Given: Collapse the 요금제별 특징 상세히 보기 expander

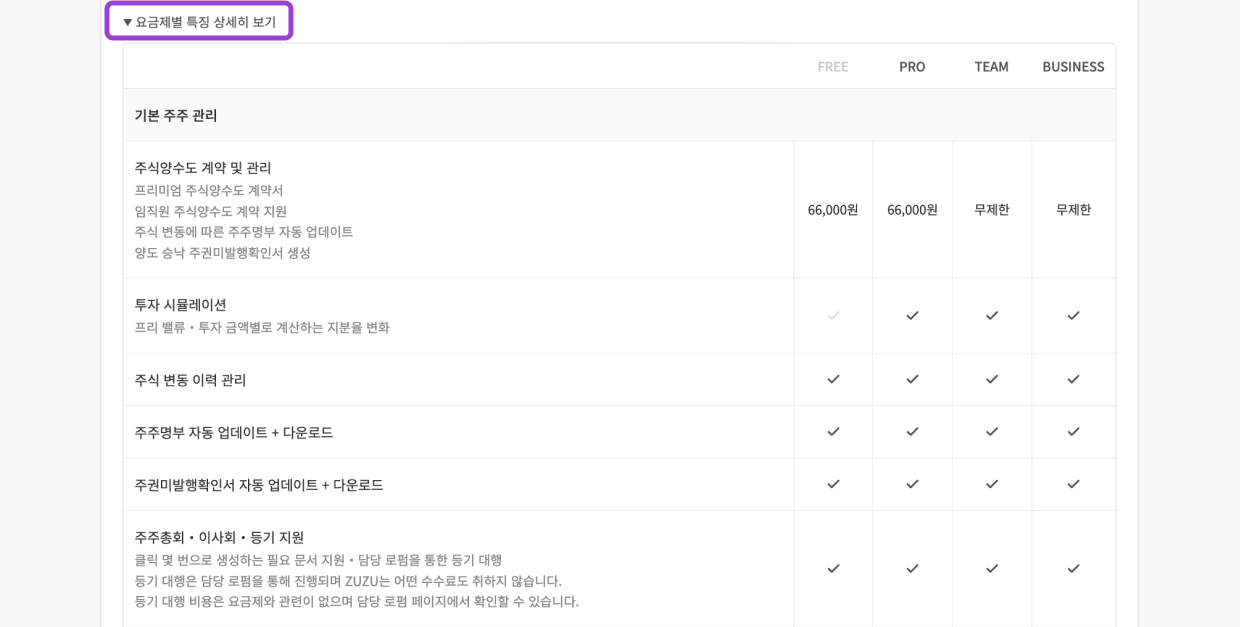Looking at the screenshot, I should click(x=199, y=21).
